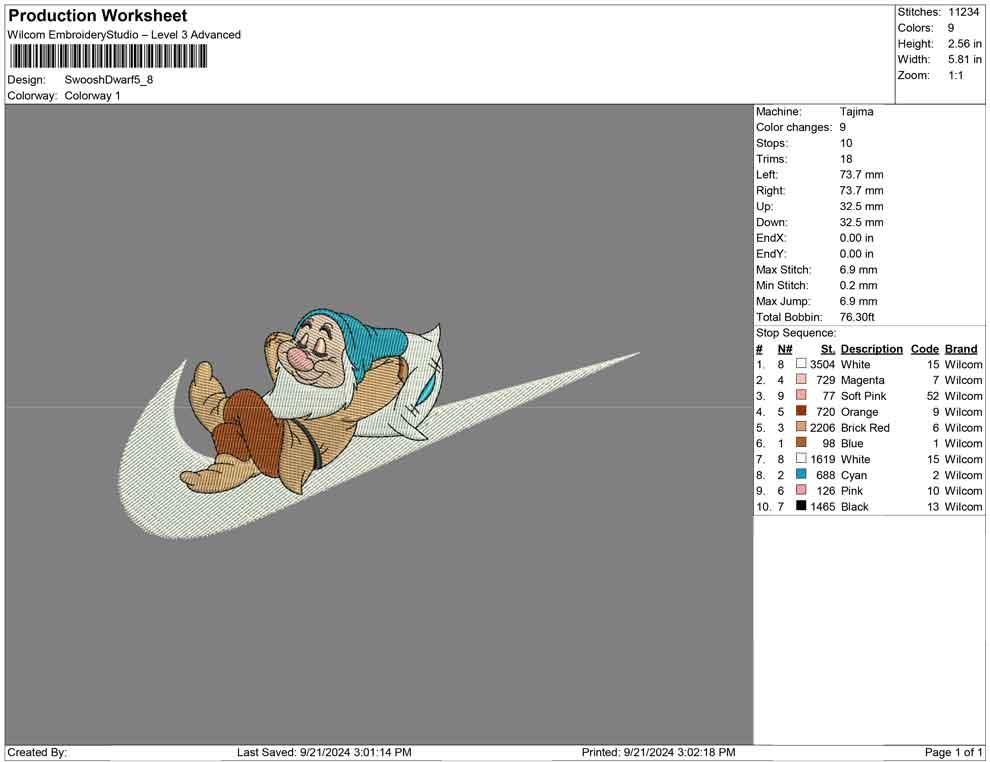Select the white swatch in stop 1
Image resolution: width=990 pixels, height=762 pixels.
click(801, 364)
